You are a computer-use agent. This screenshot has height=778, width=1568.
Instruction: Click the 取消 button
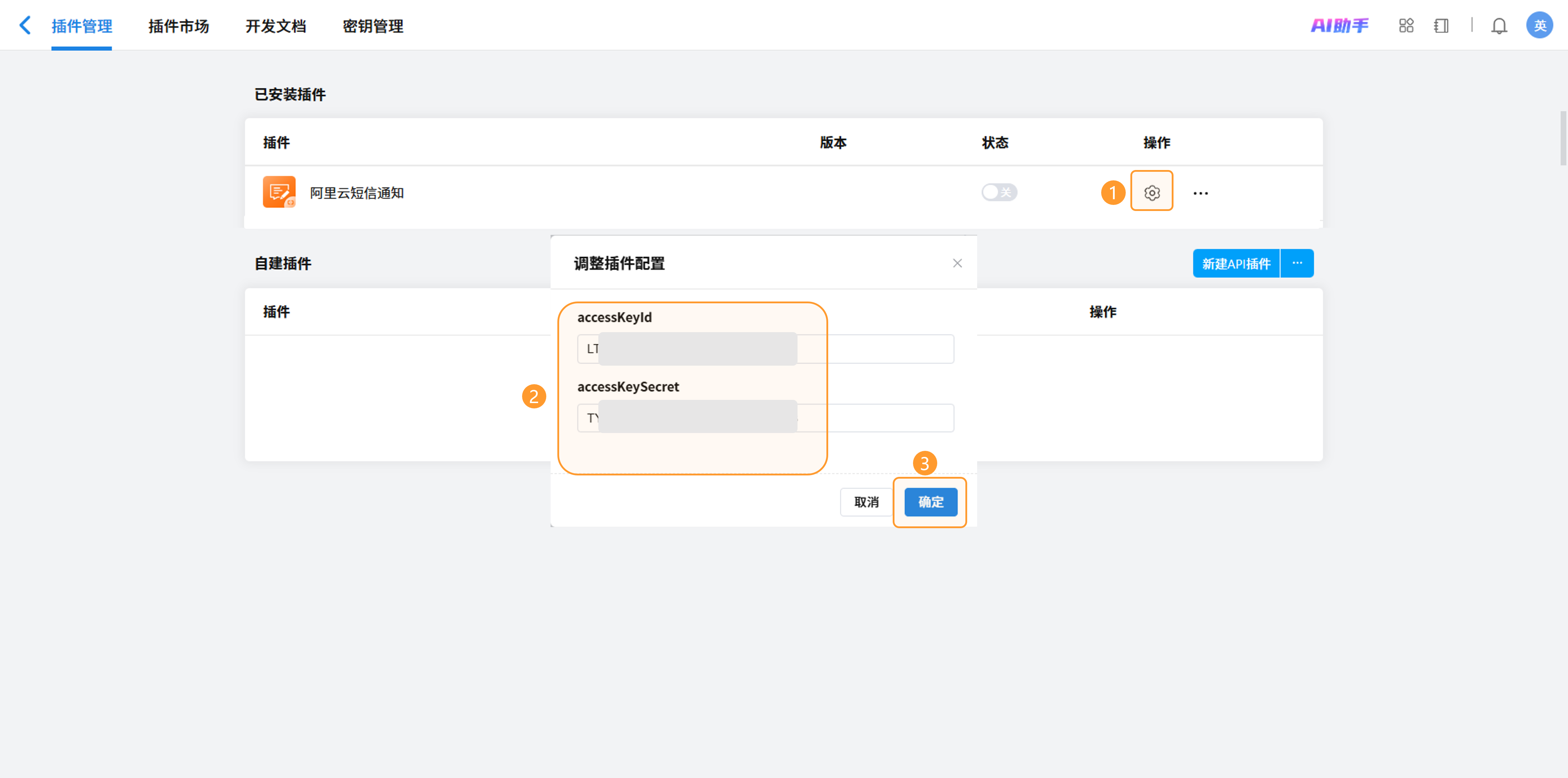coord(866,502)
